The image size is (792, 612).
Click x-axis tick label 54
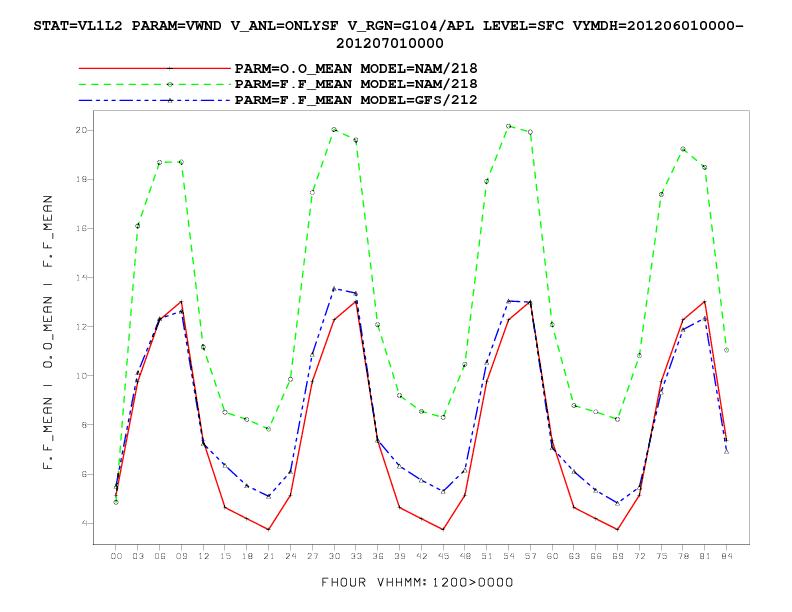tap(509, 556)
